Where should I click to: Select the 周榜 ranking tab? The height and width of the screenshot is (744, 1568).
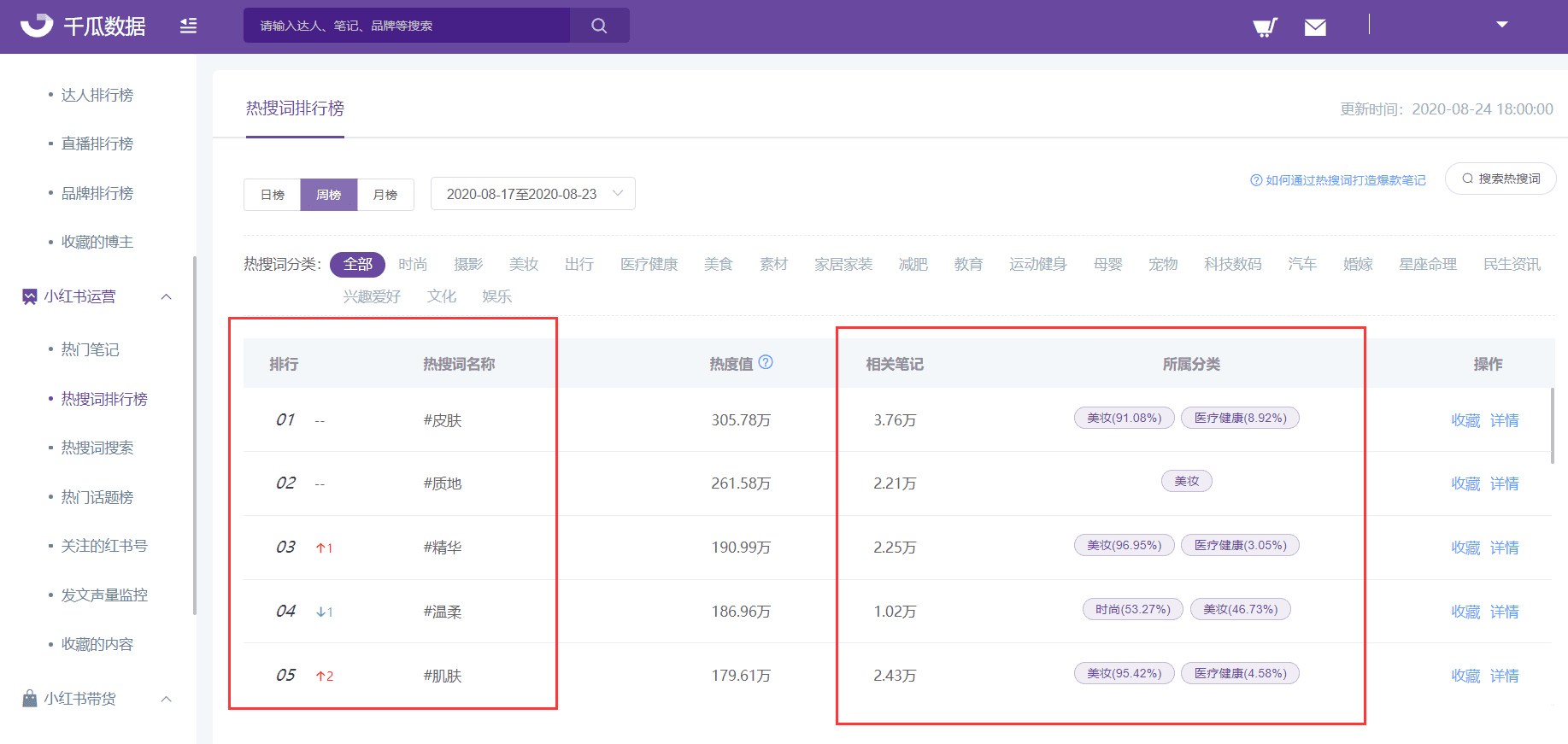coord(329,195)
